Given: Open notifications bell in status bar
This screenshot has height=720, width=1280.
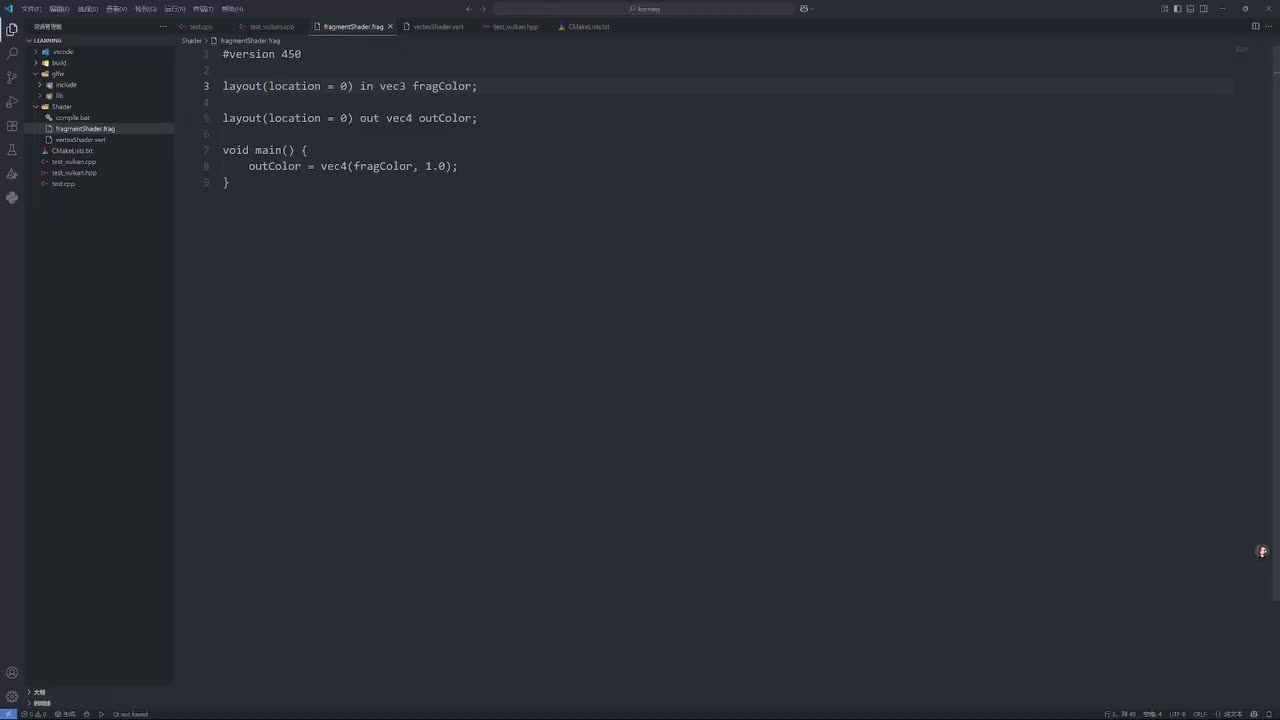Looking at the screenshot, I should 1268,714.
